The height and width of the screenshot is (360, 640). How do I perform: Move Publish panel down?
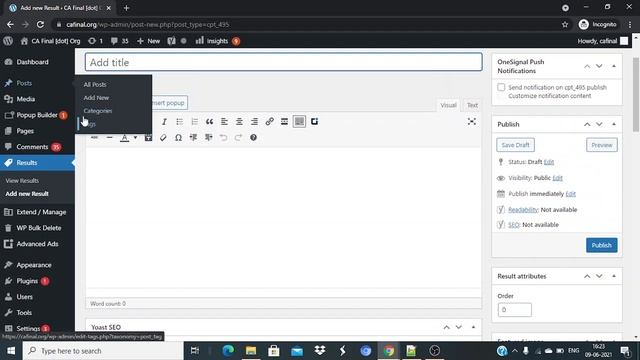[x=599, y=124]
